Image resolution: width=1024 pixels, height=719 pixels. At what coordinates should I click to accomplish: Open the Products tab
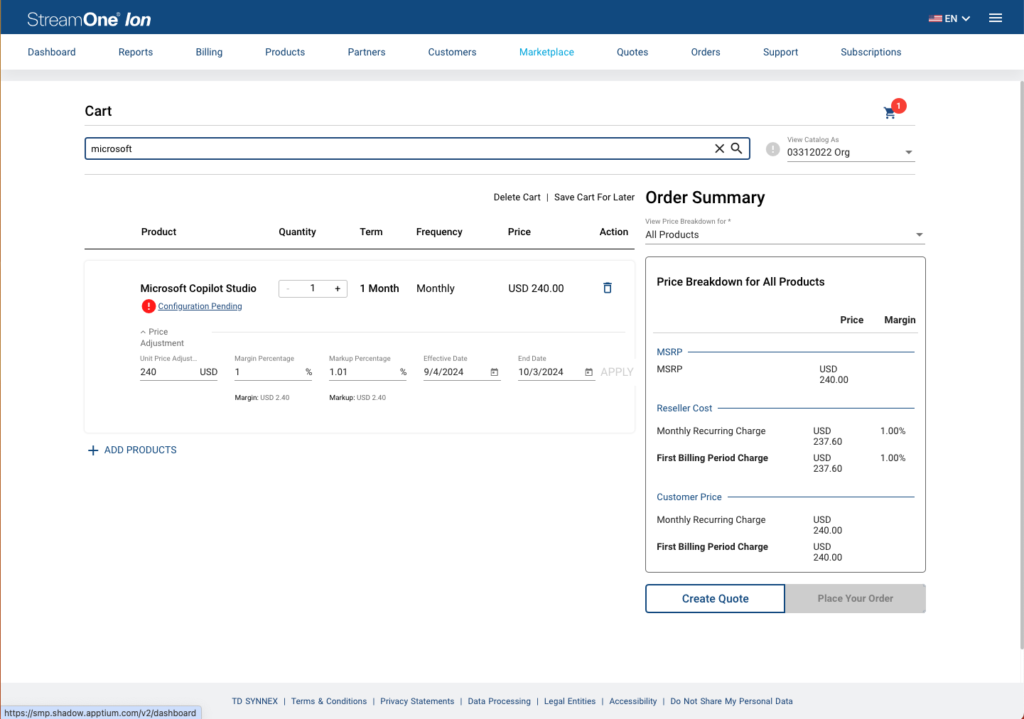click(285, 52)
